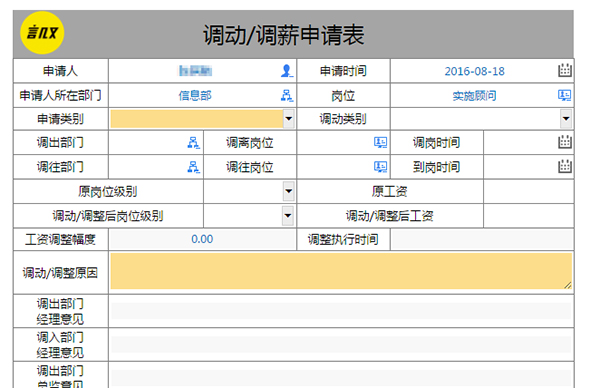Viewport: 600px width, 388px height.
Task: Click the yellow logo in the header
Action: [42, 33]
